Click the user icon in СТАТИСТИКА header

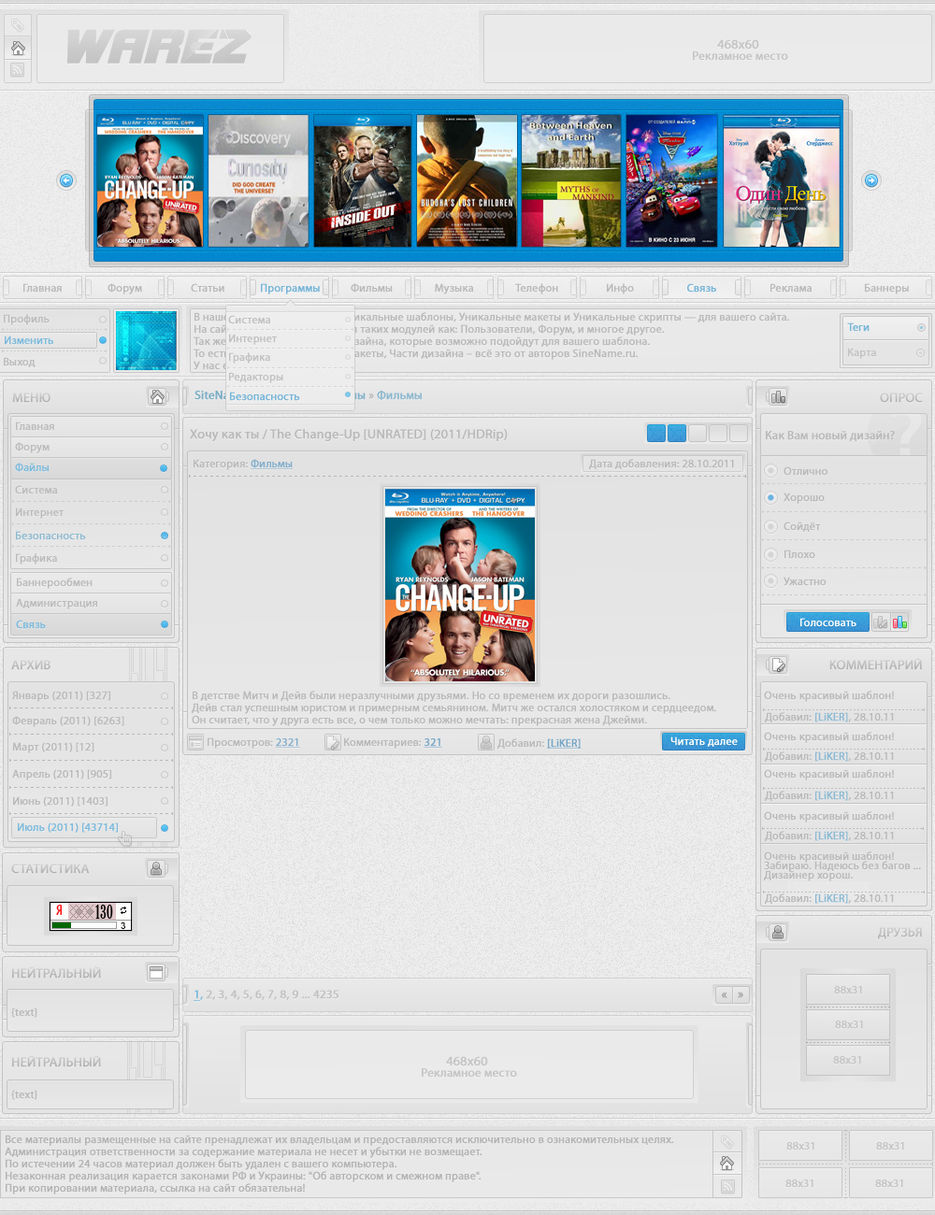(156, 868)
